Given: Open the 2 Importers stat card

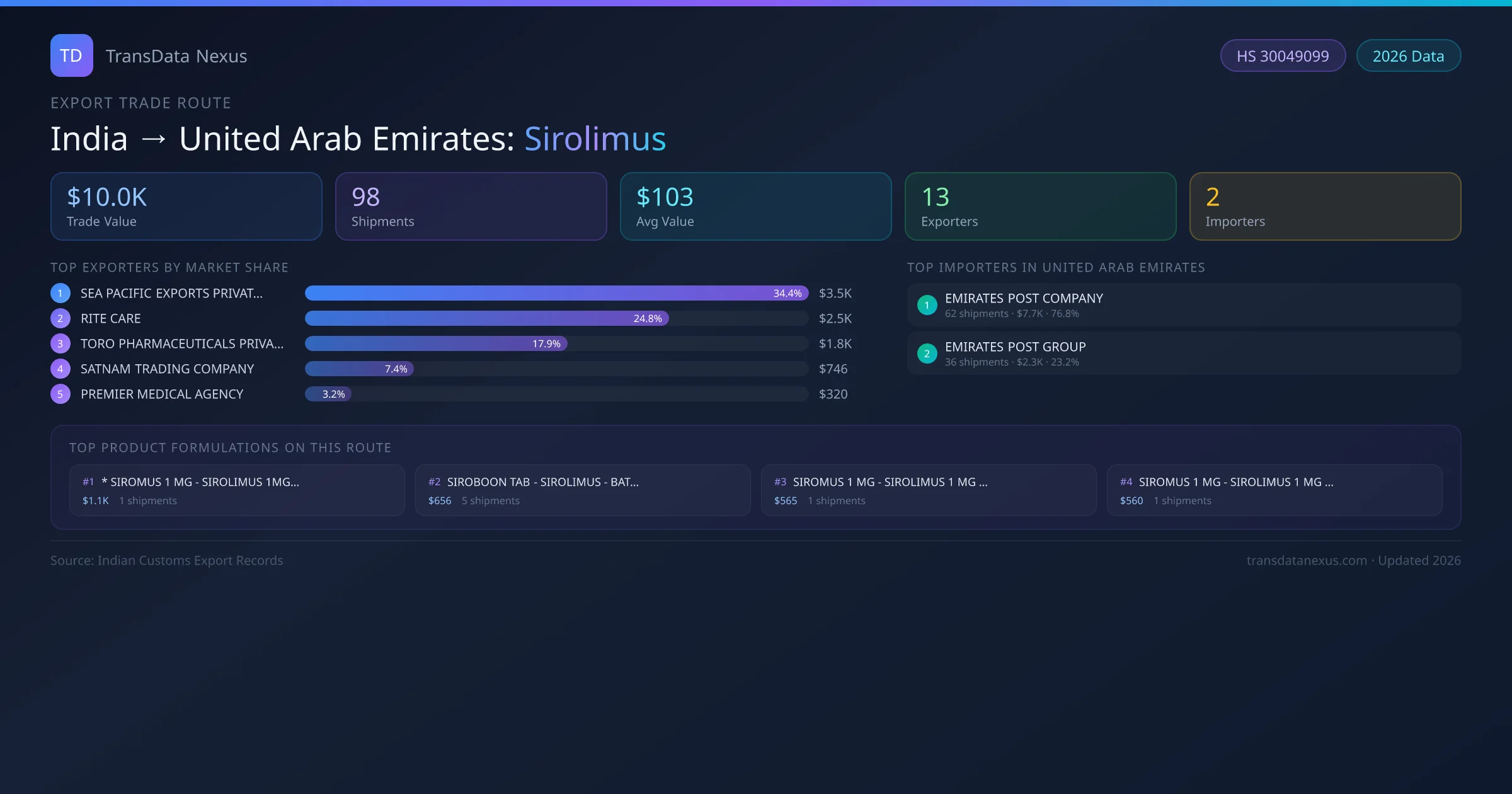Looking at the screenshot, I should coord(1325,206).
